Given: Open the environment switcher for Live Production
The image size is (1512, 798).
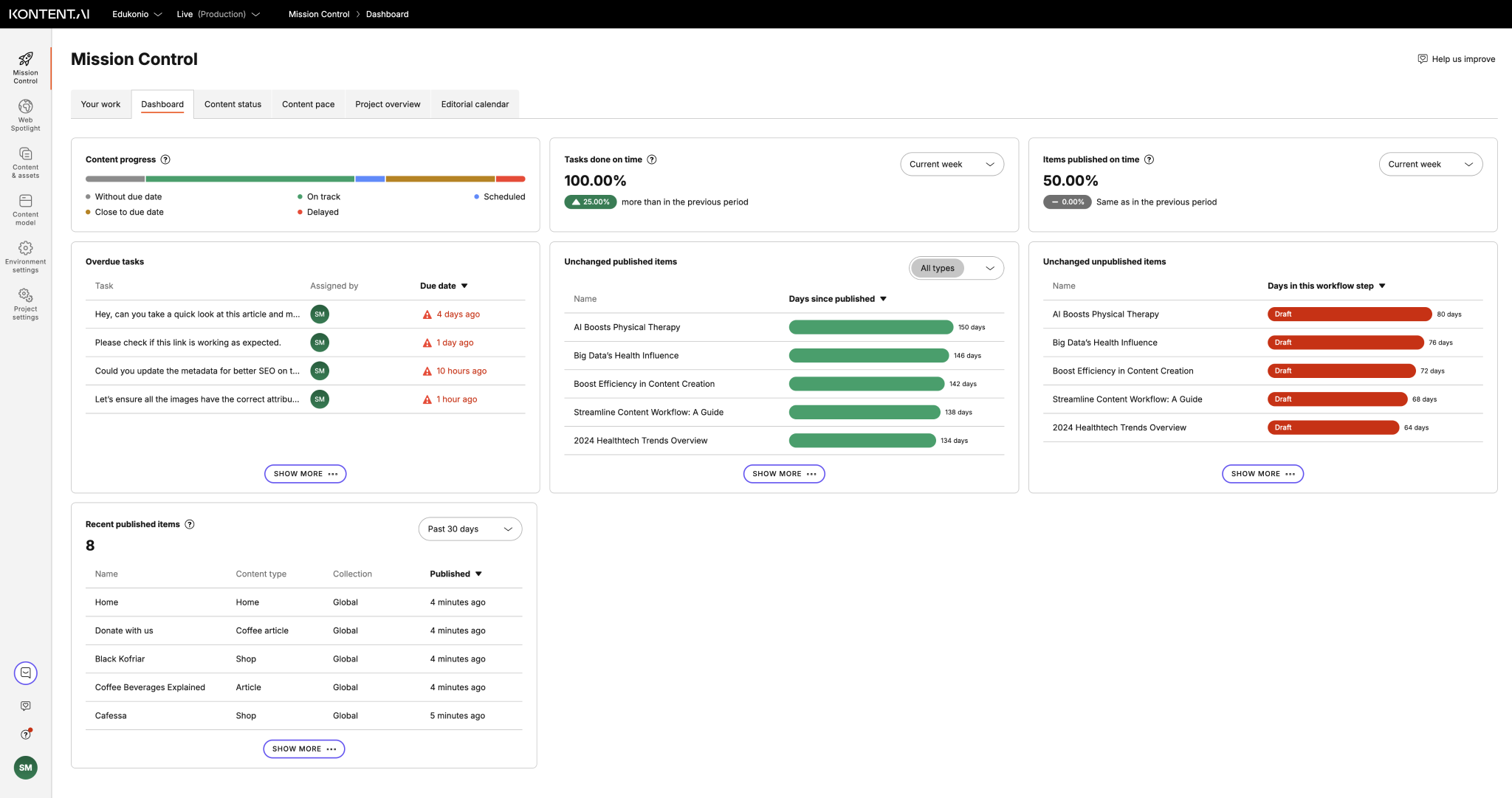Looking at the screenshot, I should coord(219,14).
